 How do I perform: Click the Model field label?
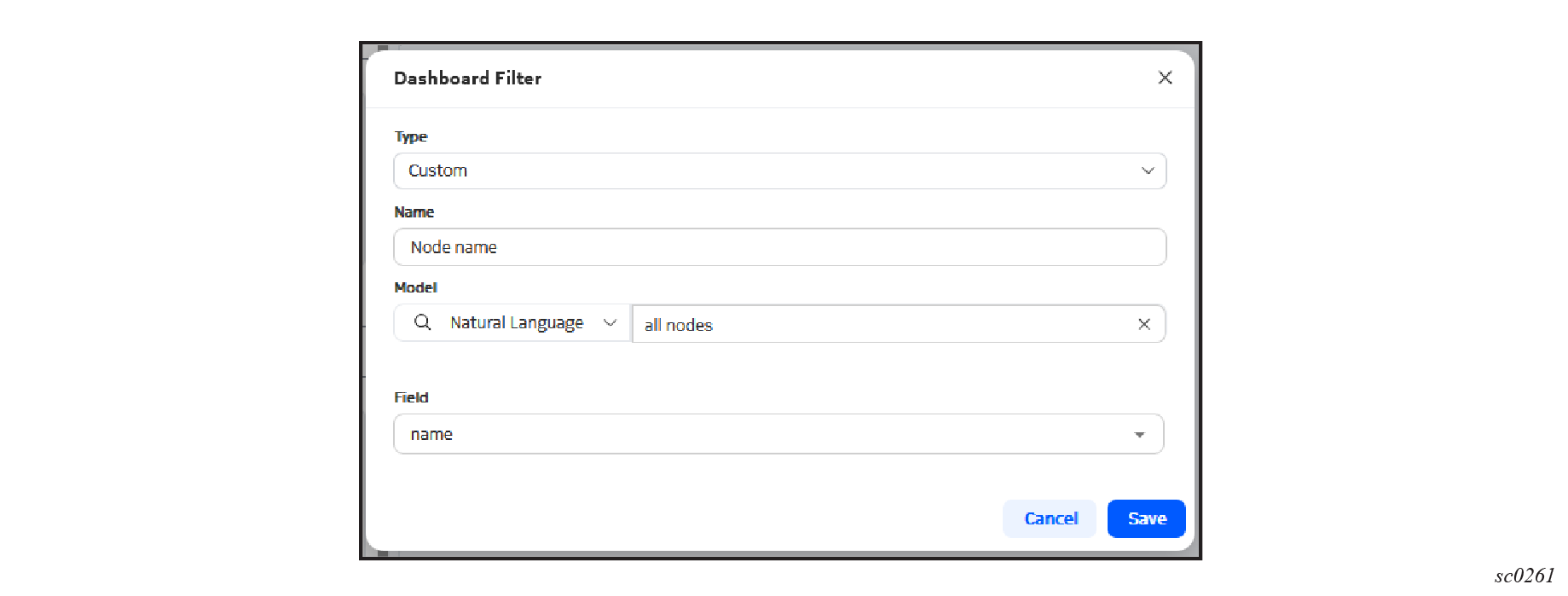415,287
